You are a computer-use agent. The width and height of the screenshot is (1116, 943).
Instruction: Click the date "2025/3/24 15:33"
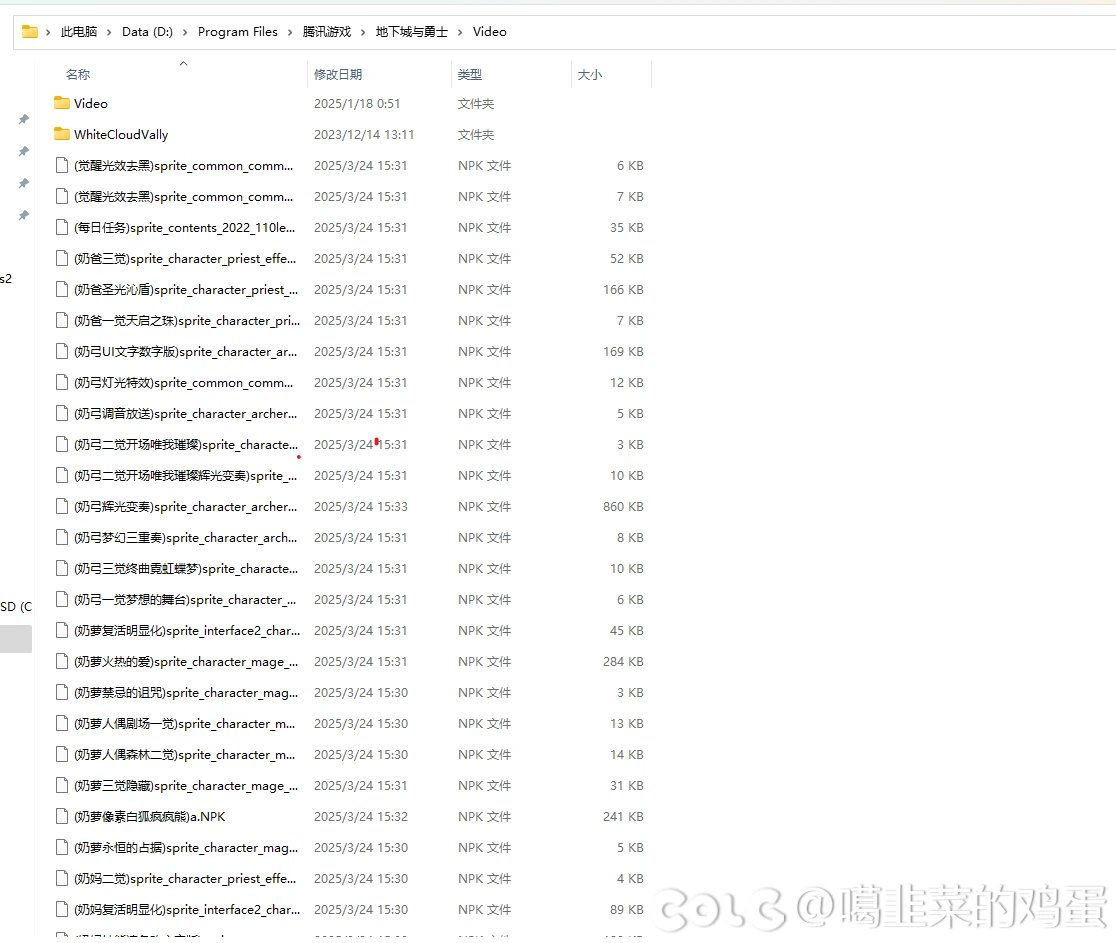(361, 507)
